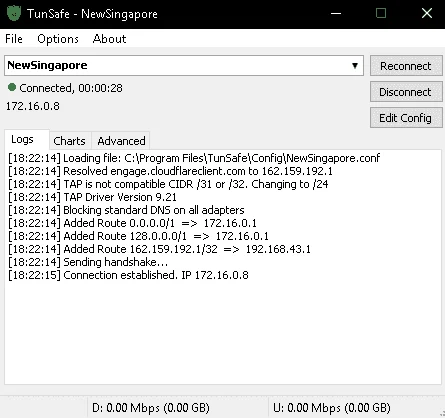The image size is (445, 418).
Task: Click the Disconnect button
Action: (x=406, y=92)
